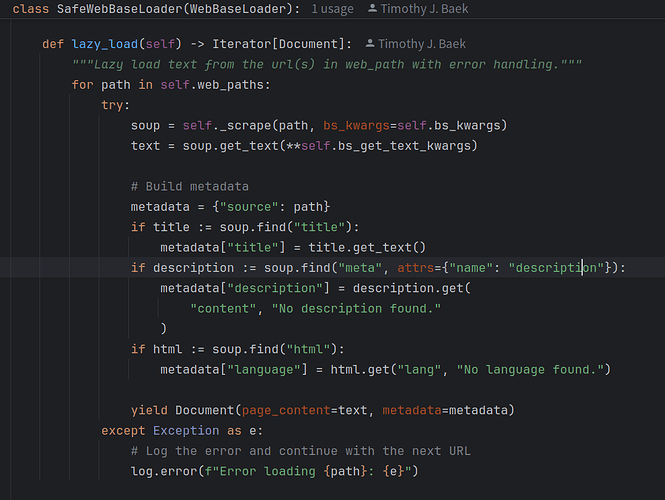665x500 pixels.
Task: Click the 'try:' keyword
Action: click(115, 105)
